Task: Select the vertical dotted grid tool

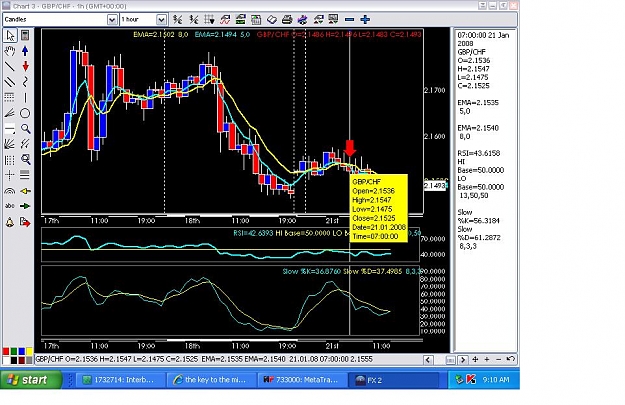Action: pos(10,159)
